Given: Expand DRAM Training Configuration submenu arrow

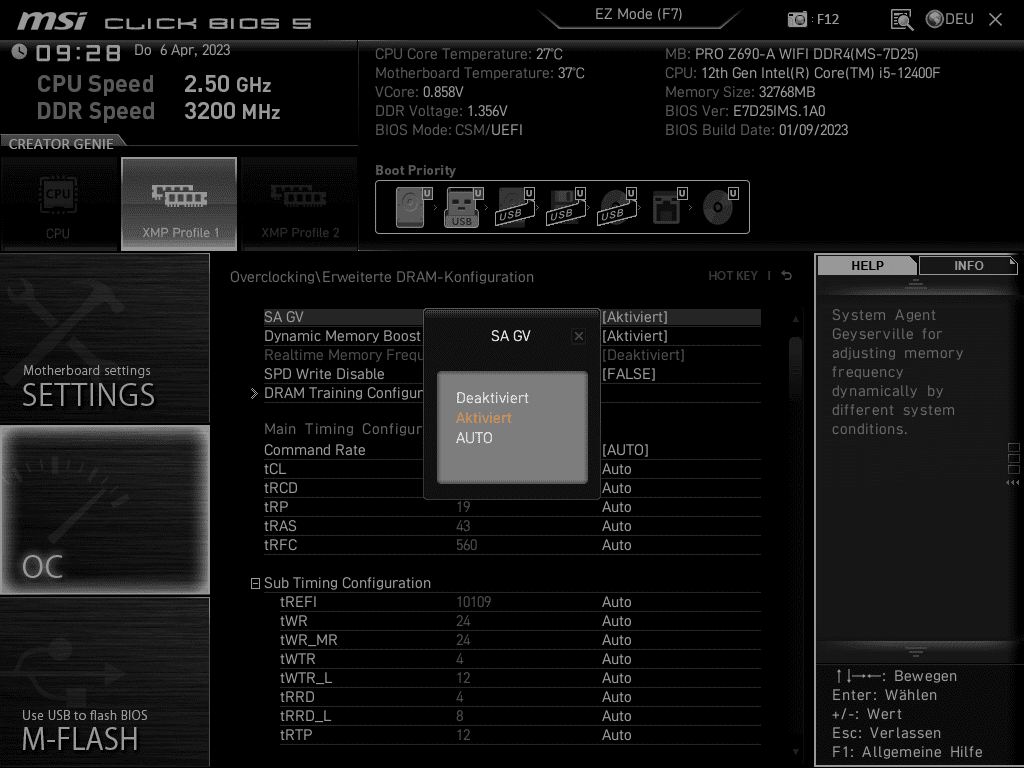Looking at the screenshot, I should [x=254, y=393].
